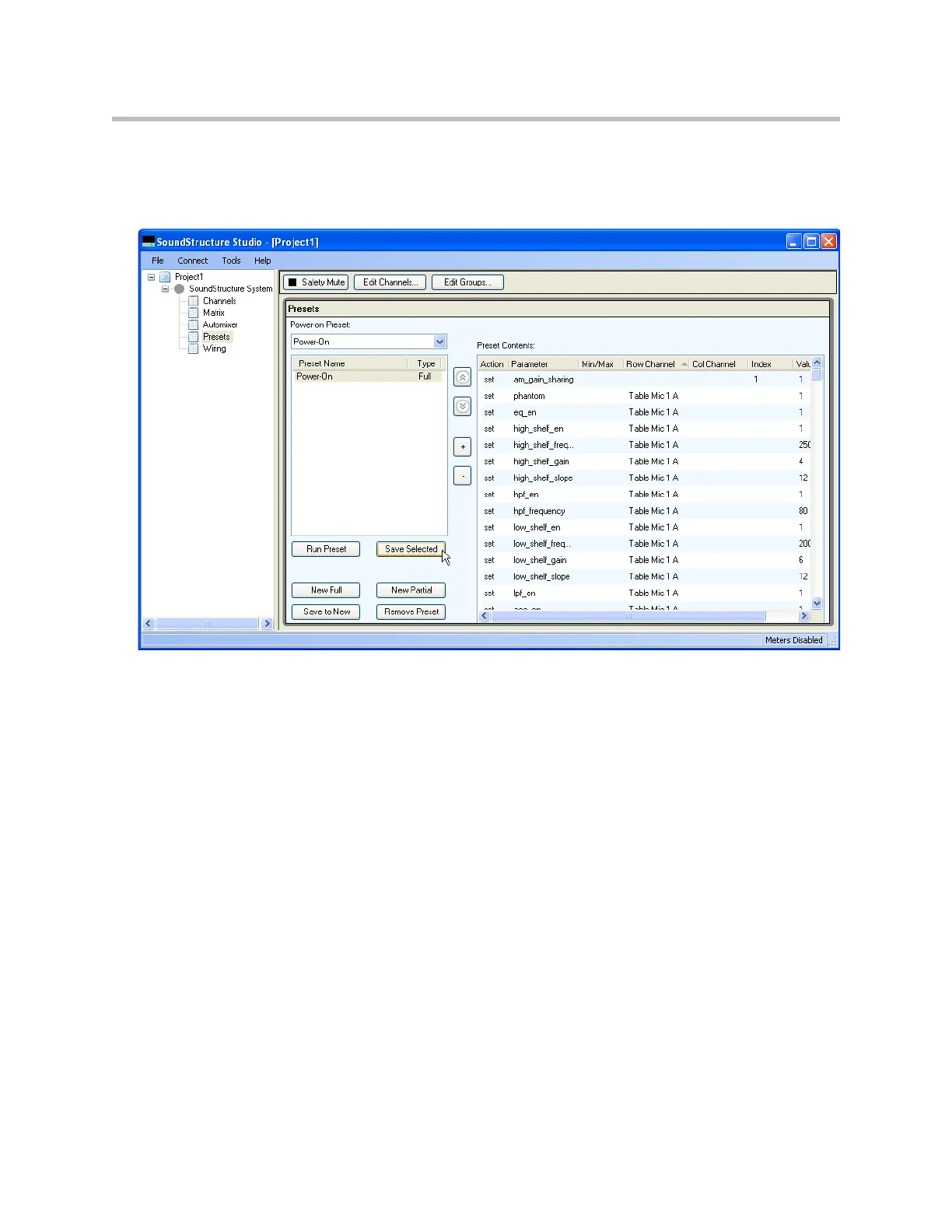Click the Save Selected button
Image resolution: width=952 pixels, height=1232 pixels.
coord(411,549)
